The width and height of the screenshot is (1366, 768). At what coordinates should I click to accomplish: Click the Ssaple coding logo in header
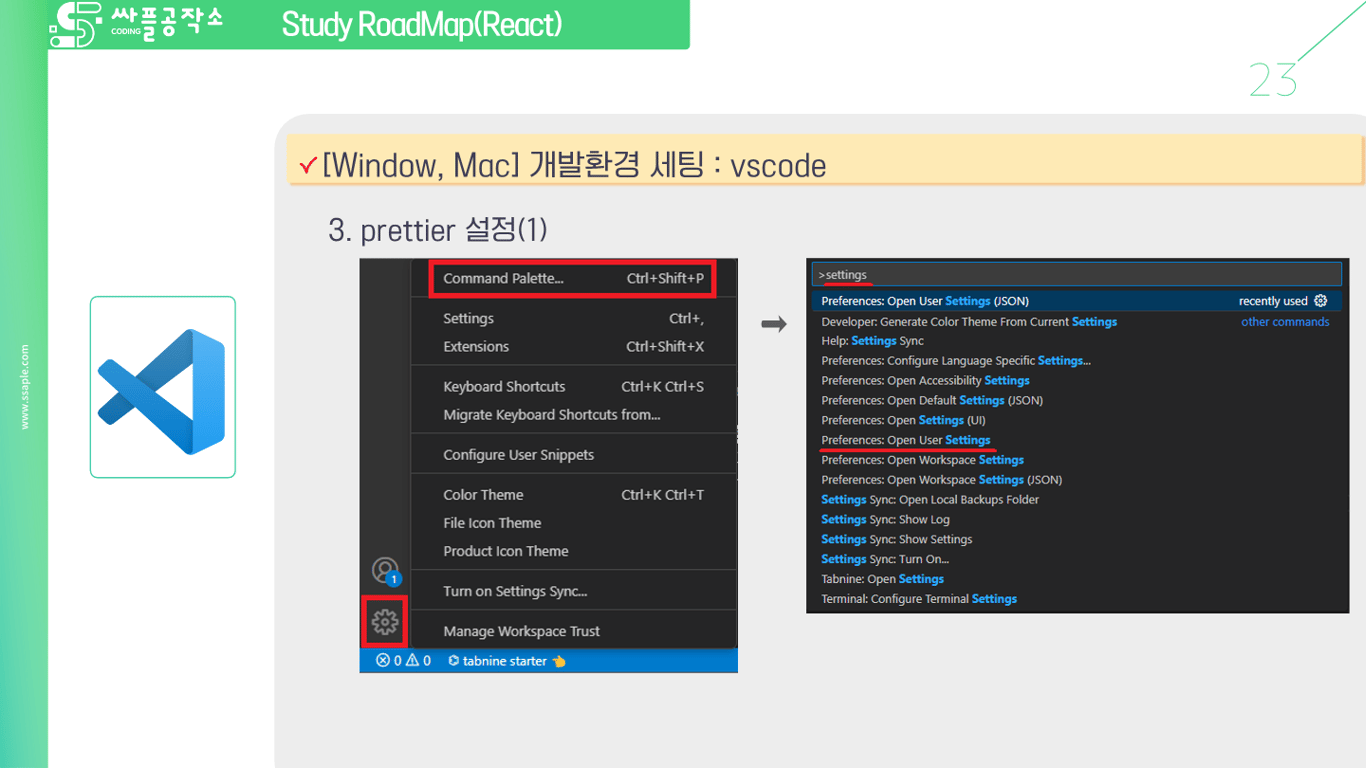click(136, 24)
